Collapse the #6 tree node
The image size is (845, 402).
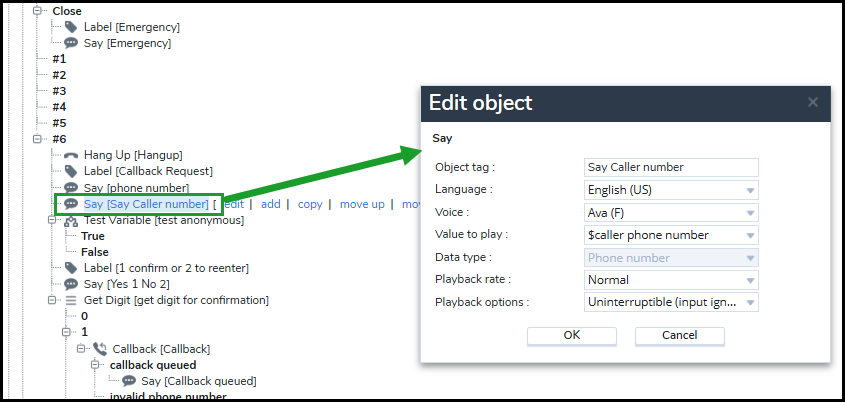point(37,139)
